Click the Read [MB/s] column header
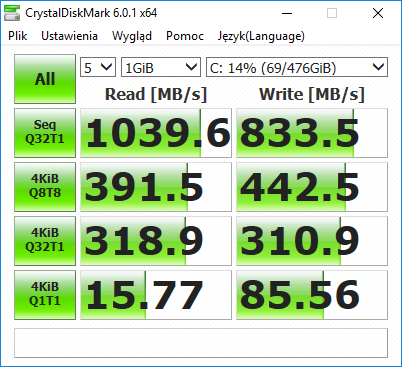This screenshot has height=367, width=402. (156, 94)
